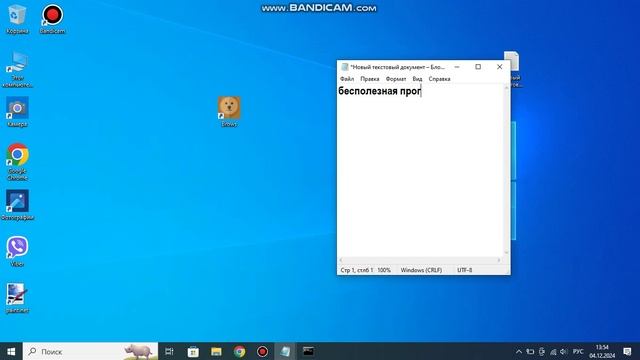Click the horizontal scrollbar right arrow in Notepad
This screenshot has height=360, width=640.
(499, 260)
